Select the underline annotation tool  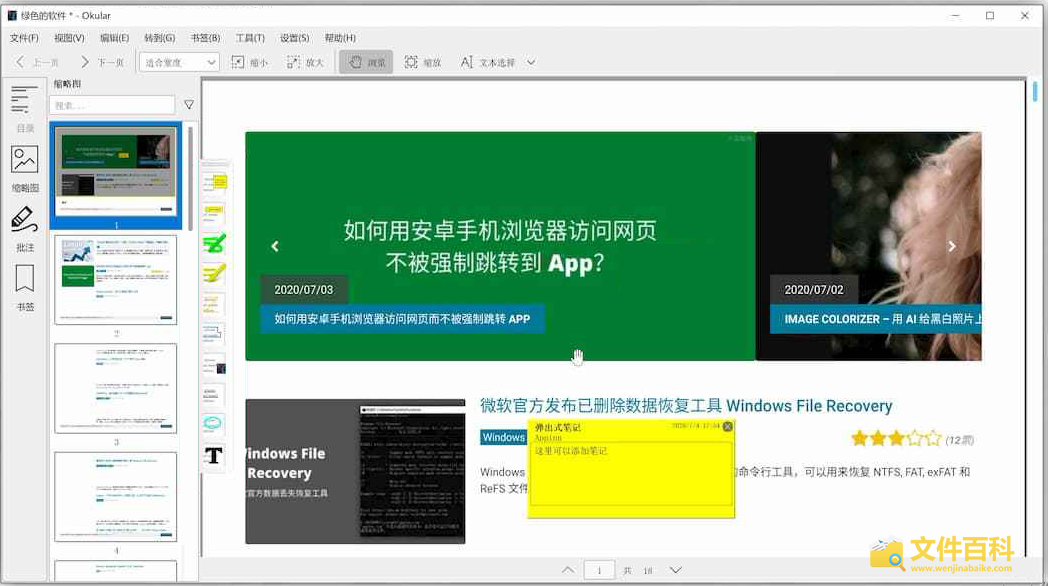tap(214, 394)
